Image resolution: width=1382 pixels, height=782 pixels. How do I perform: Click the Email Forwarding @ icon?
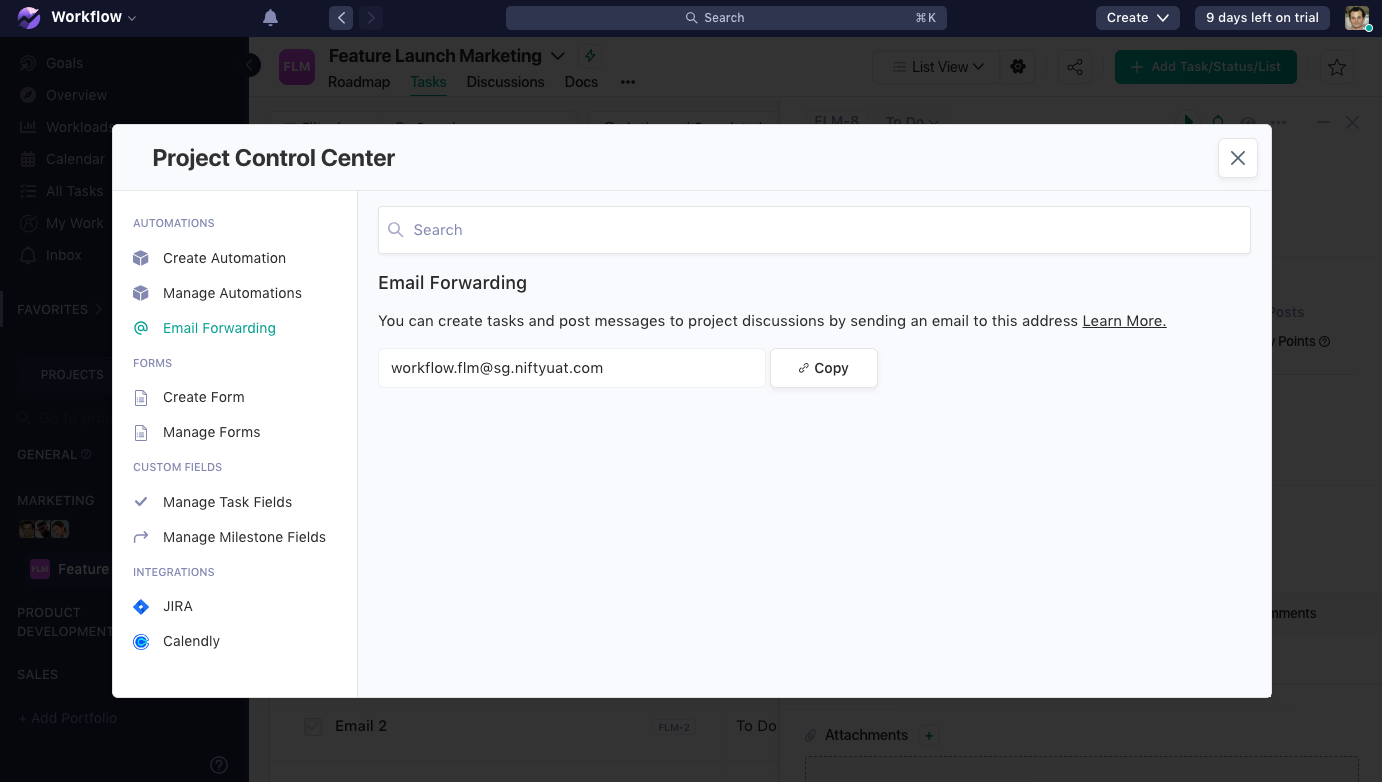pos(141,328)
